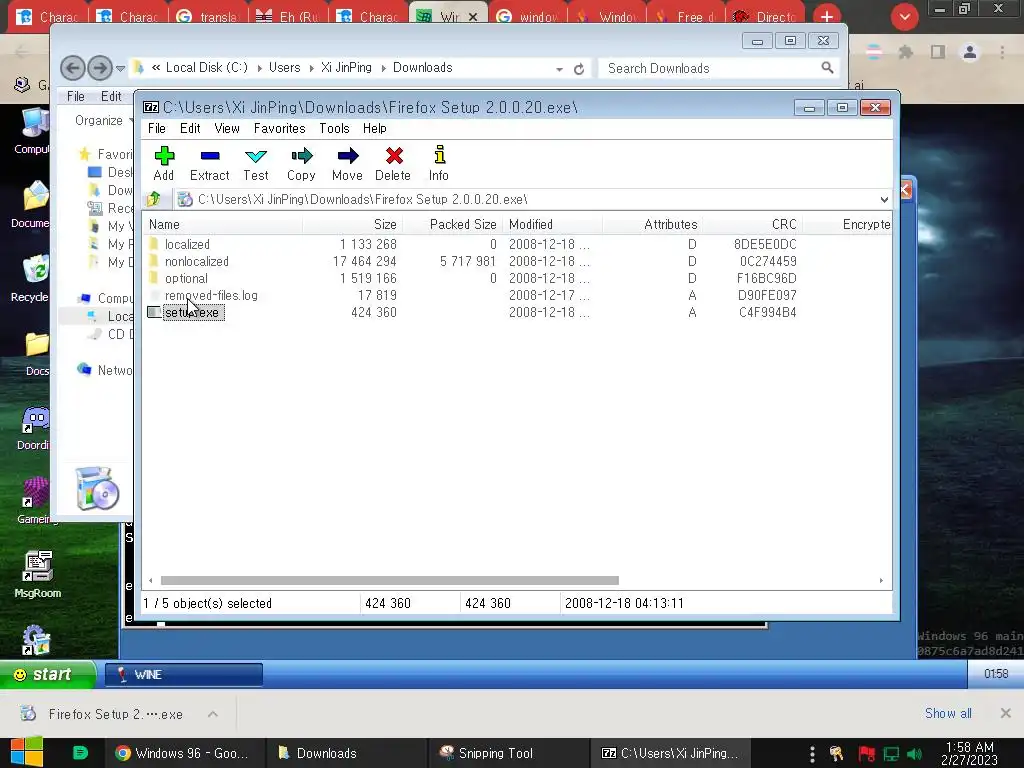The width and height of the screenshot is (1024, 768).
Task: Click the size value 17 464 294
Action: (364, 261)
